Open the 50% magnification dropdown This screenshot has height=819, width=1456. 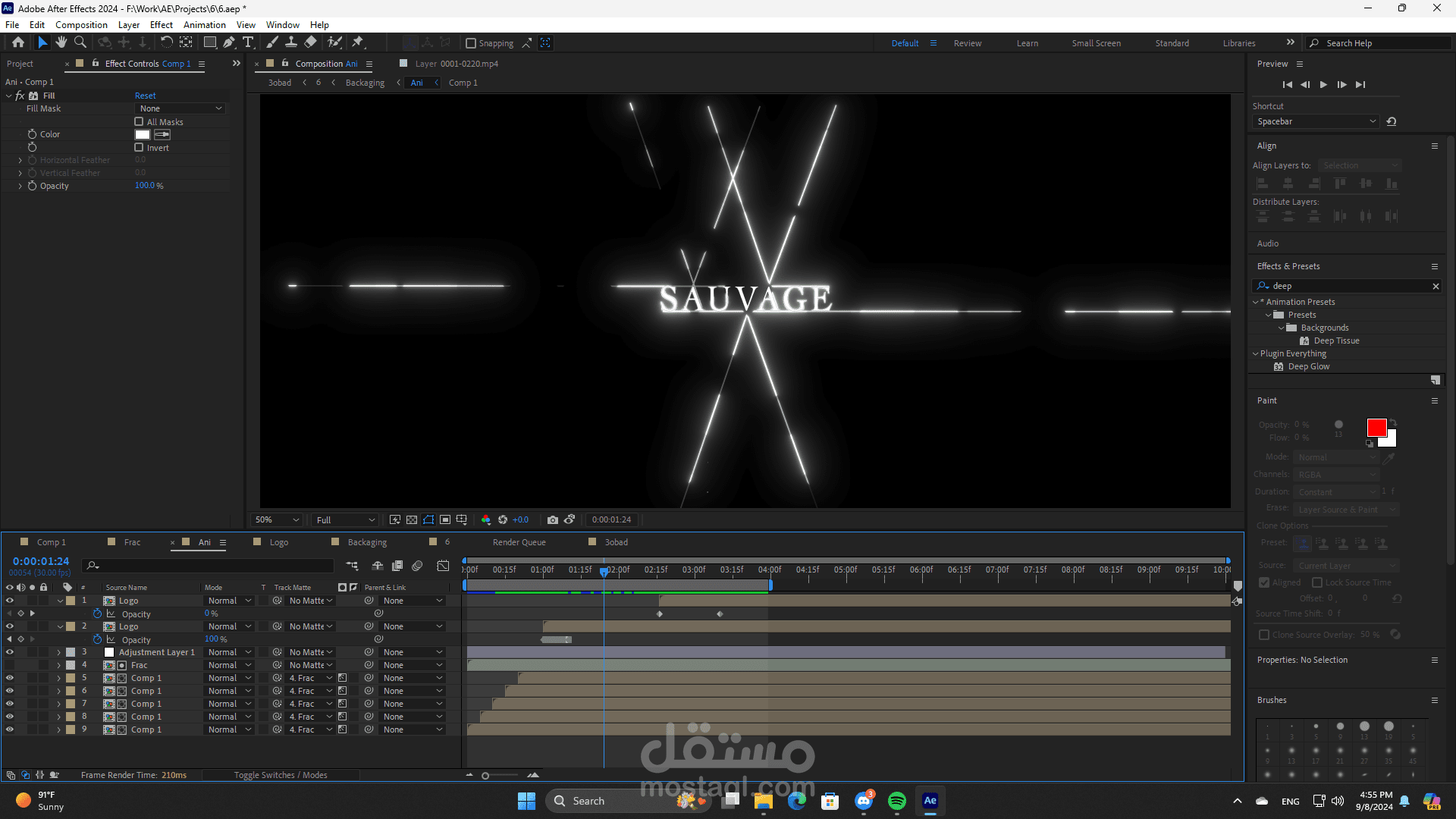pos(278,520)
